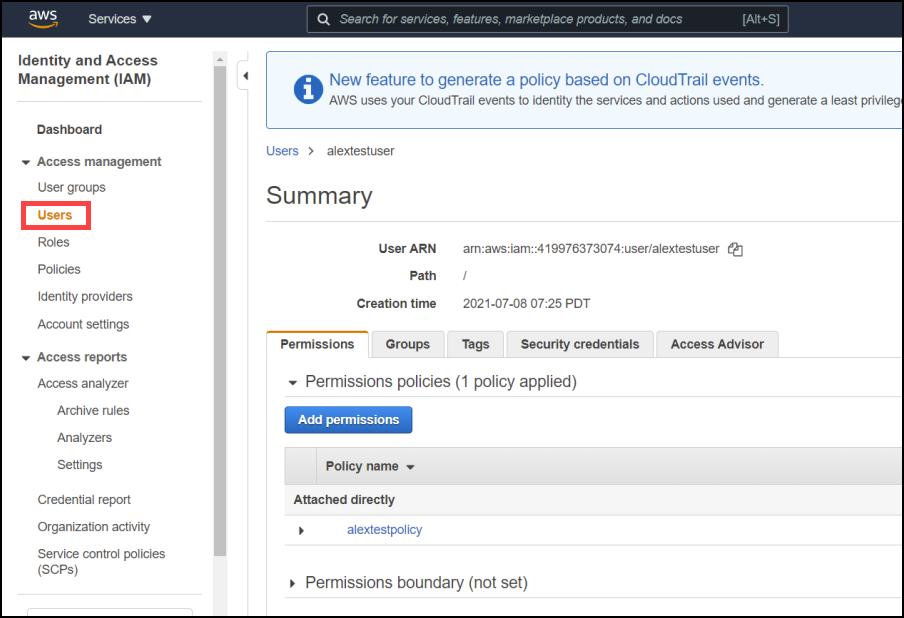This screenshot has width=904, height=618.
Task: Select Users in the sidebar
Action: [55, 215]
